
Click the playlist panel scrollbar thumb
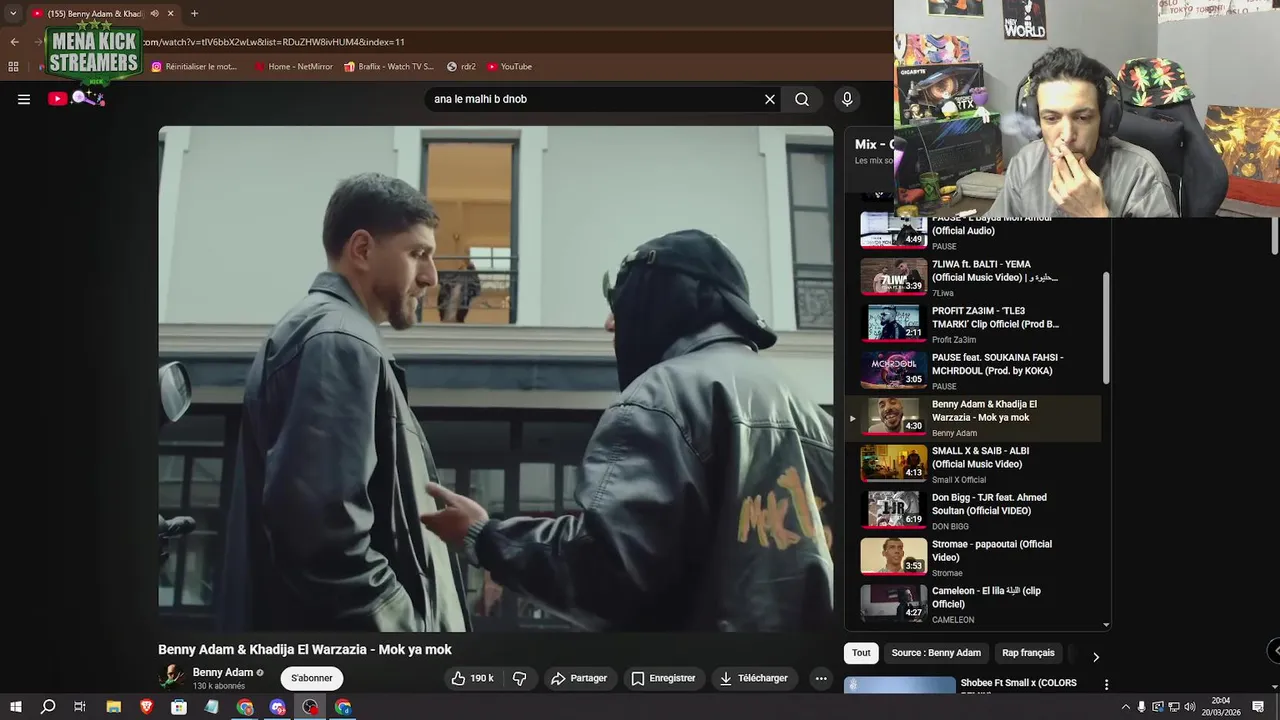(x=1106, y=327)
